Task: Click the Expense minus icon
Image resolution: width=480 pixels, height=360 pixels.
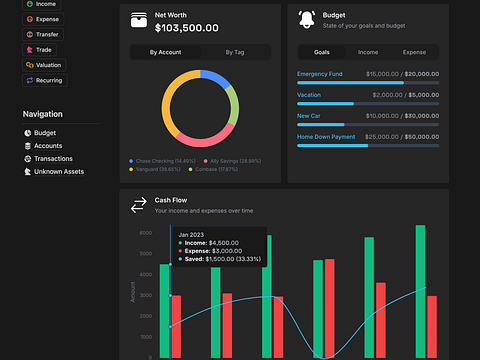Action: tap(30, 19)
